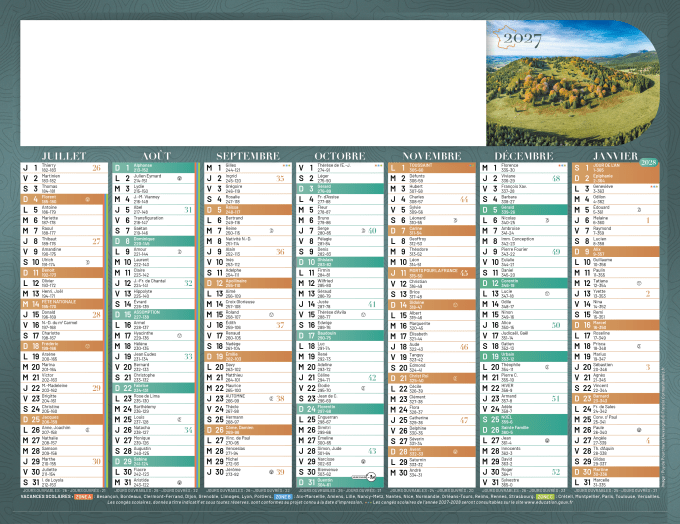Click moon phase icon on 2 August

pyautogui.click(x=178, y=177)
